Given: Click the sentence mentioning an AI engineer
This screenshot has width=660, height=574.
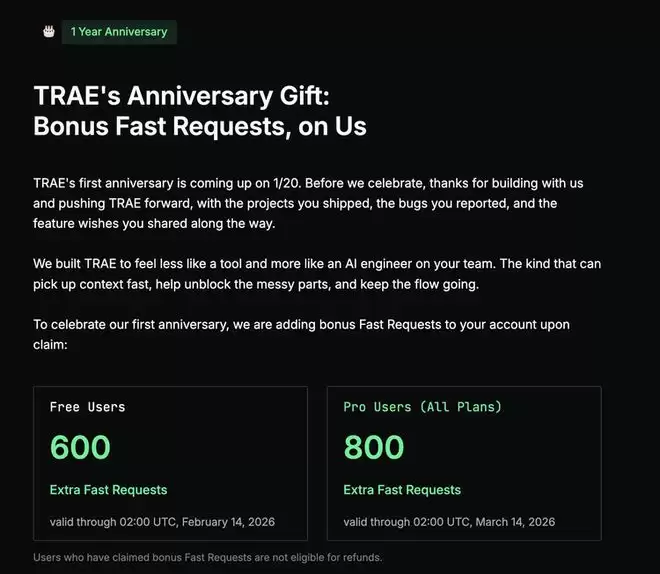Looking at the screenshot, I should 317,264.
